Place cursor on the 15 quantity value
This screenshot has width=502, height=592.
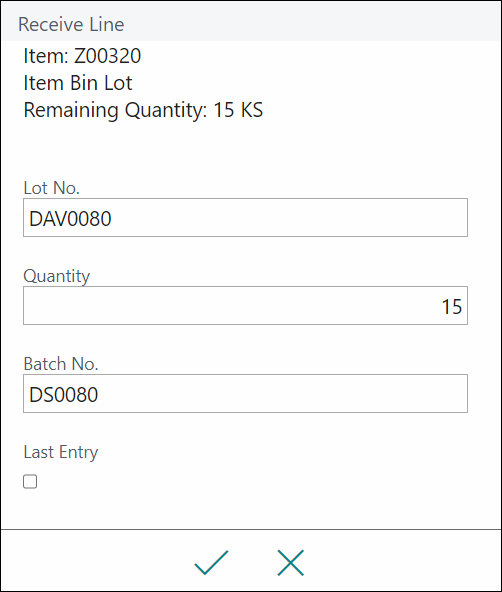[x=452, y=307]
